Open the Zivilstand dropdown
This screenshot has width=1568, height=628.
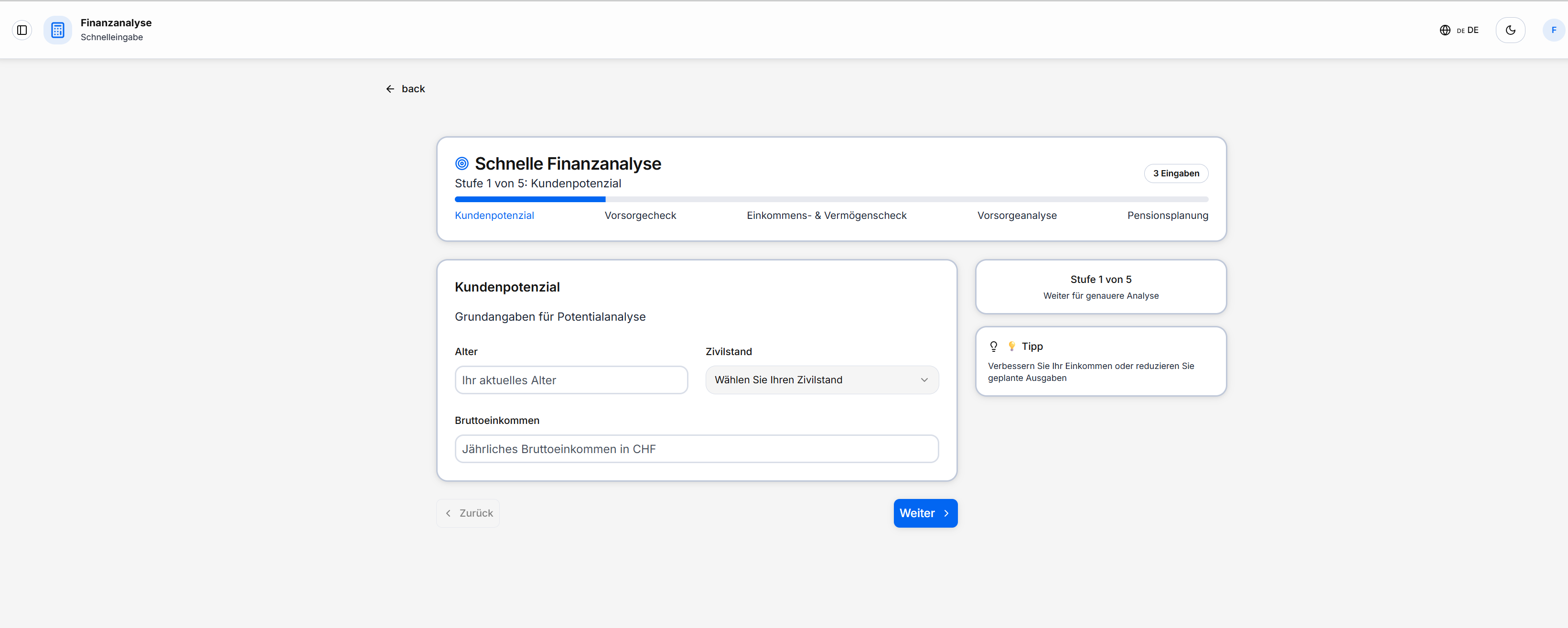coord(821,379)
